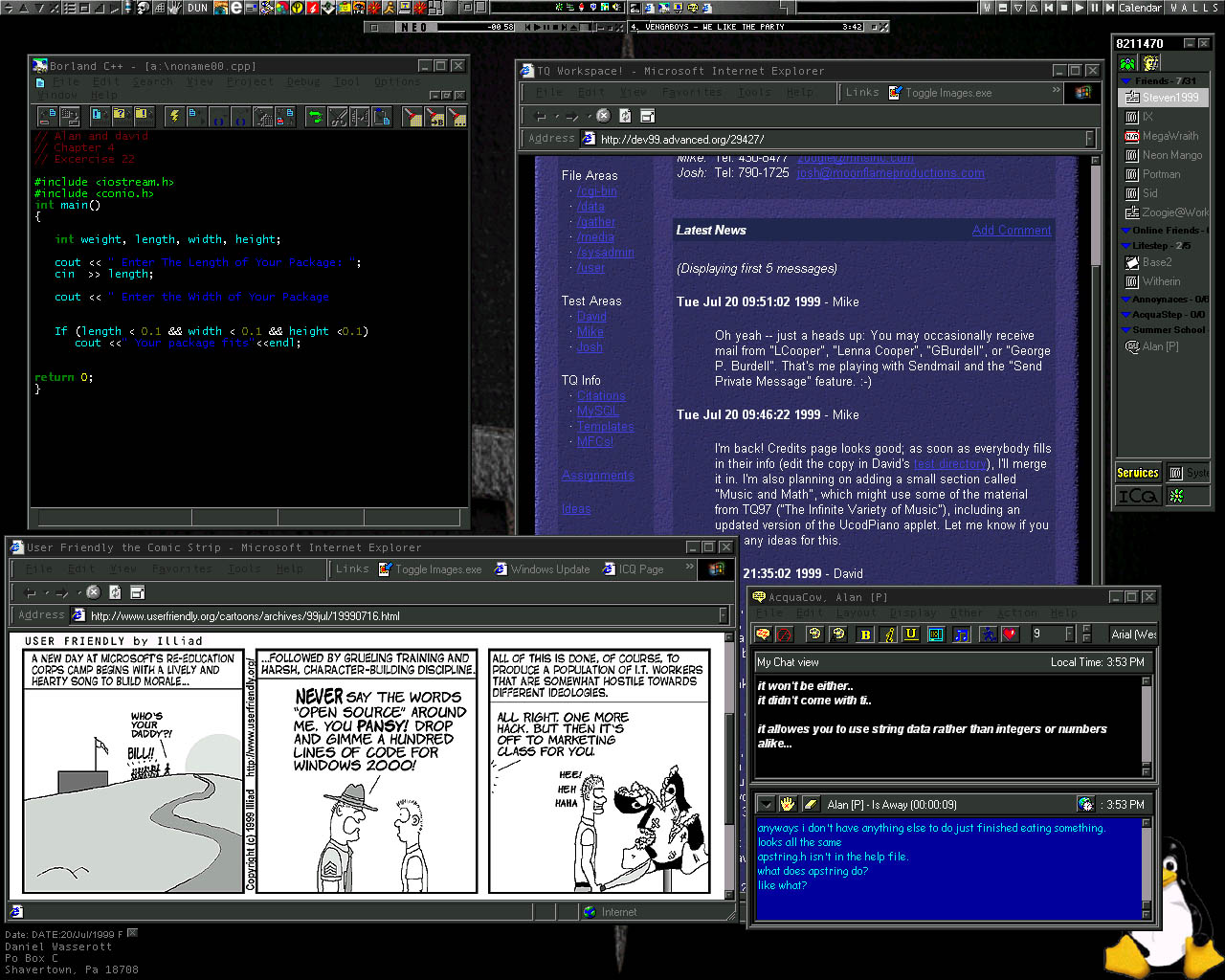Click the green arrows icon in Borland toolbar
The image size is (1225, 980).
pyautogui.click(x=315, y=116)
